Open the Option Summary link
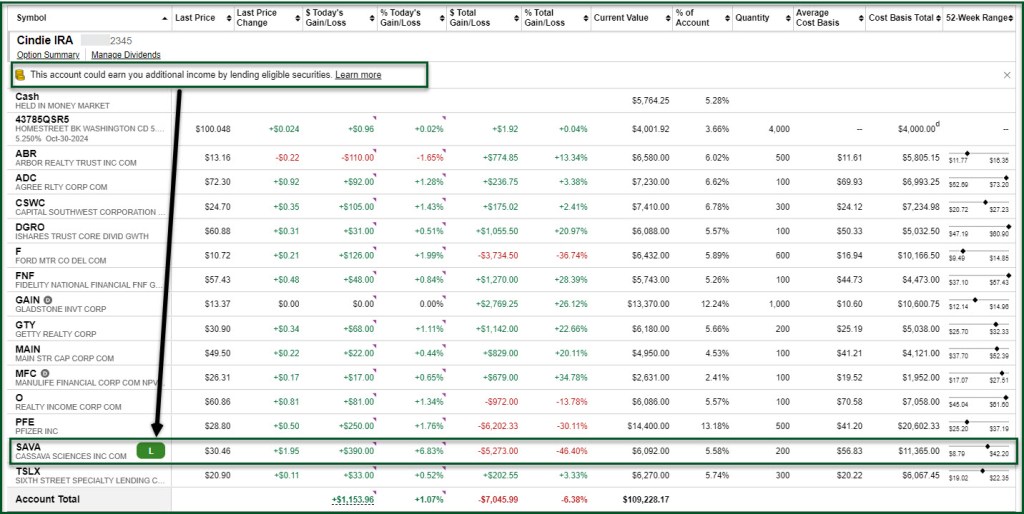 (48, 55)
